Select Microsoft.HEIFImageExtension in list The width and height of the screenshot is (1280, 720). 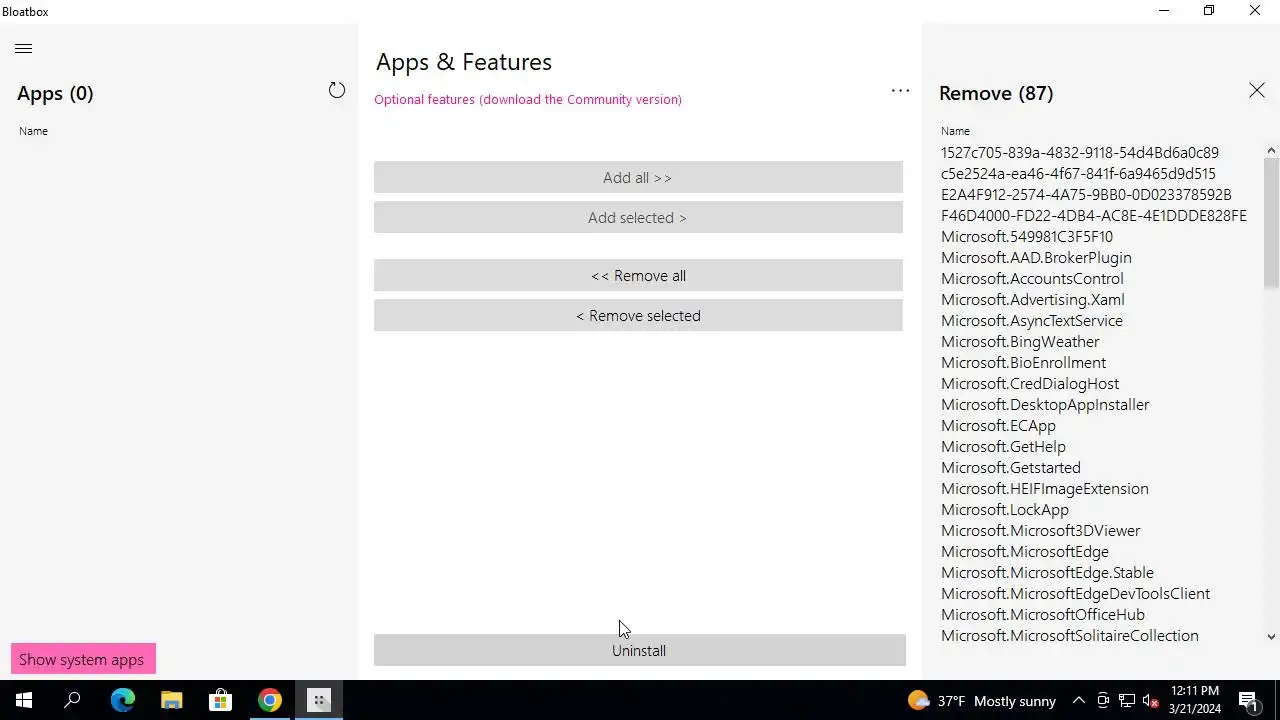pyautogui.click(x=1044, y=489)
